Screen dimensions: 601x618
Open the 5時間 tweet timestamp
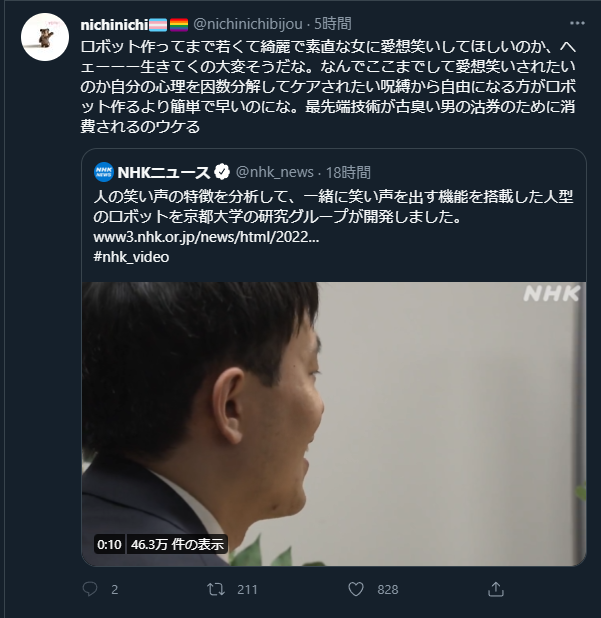(x=333, y=24)
